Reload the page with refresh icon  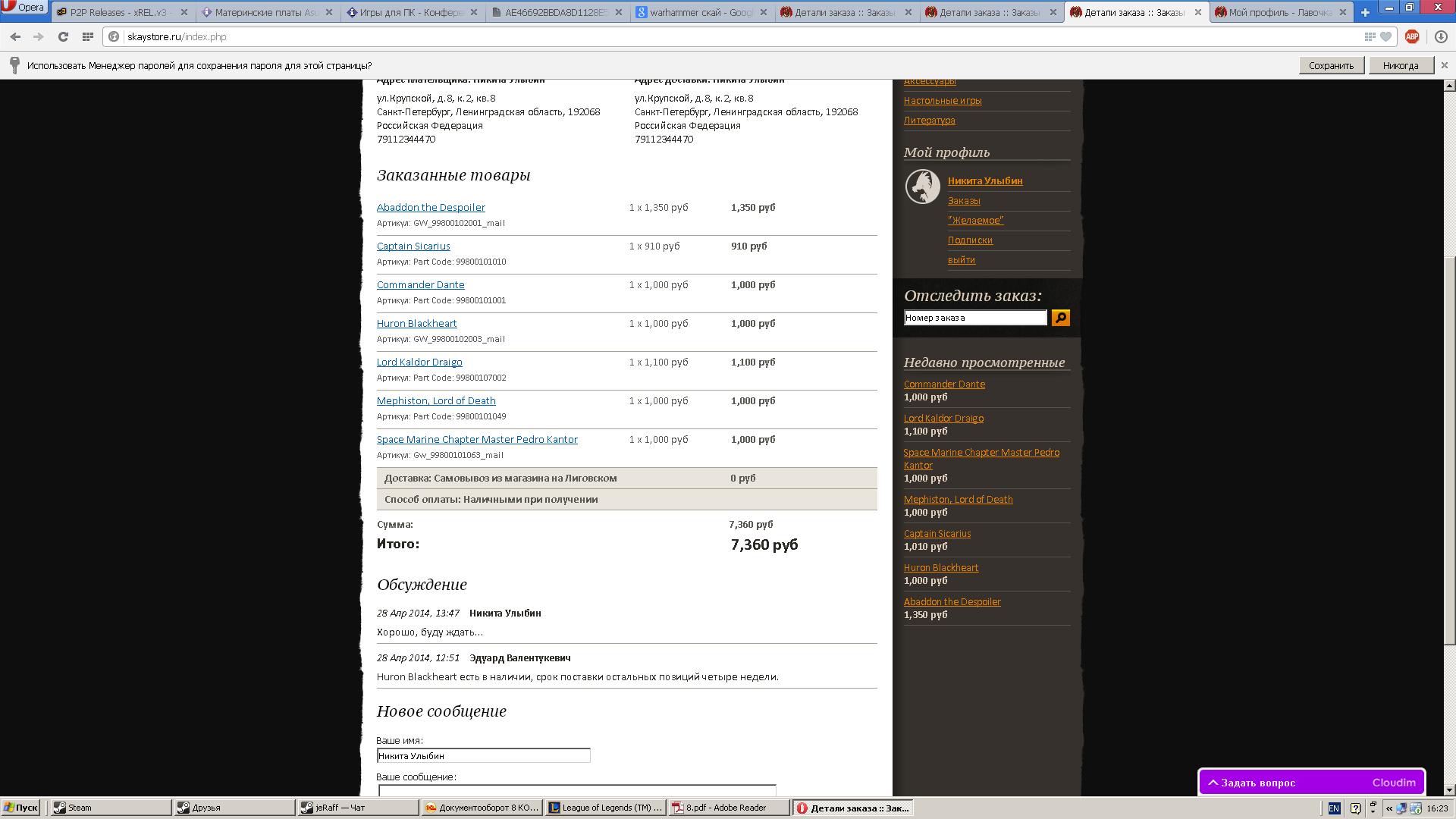coord(63,36)
